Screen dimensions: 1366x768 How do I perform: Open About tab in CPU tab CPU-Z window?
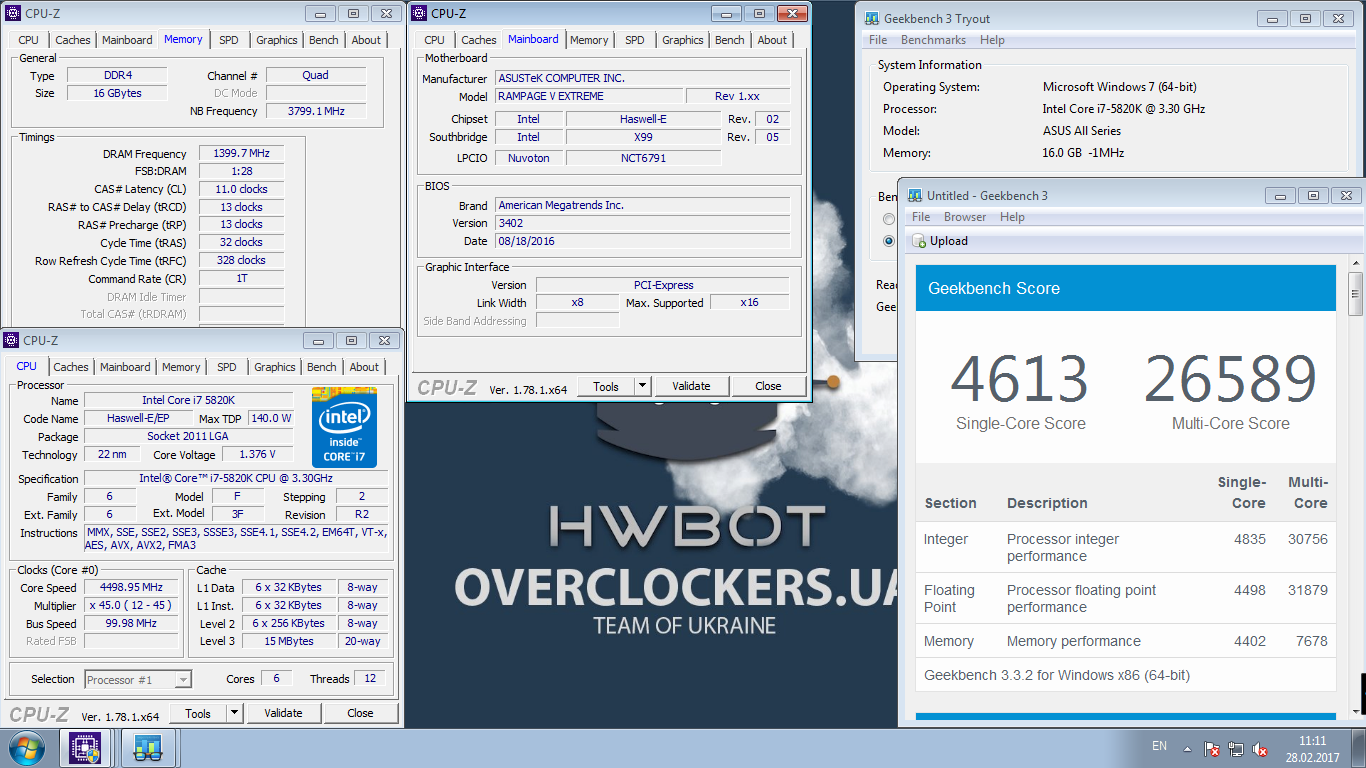(364, 367)
